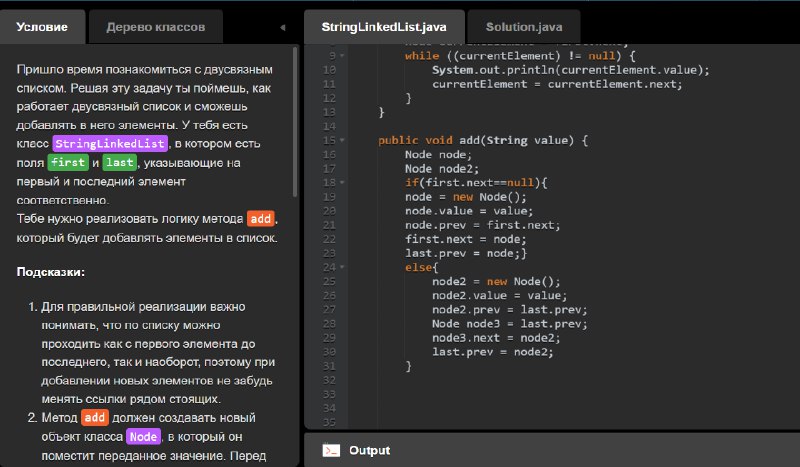Click the line 'node3.next = node2;'
800x467 pixels.
(x=496, y=338)
